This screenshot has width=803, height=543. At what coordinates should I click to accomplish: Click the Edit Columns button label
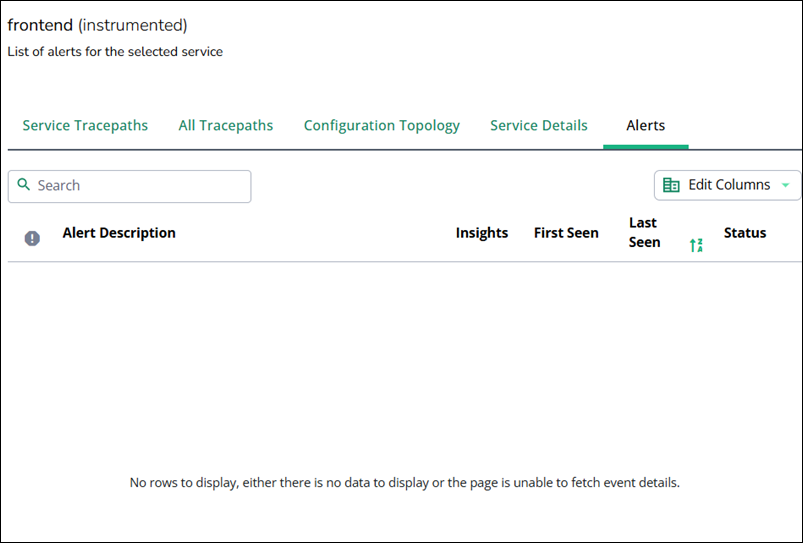coord(729,185)
